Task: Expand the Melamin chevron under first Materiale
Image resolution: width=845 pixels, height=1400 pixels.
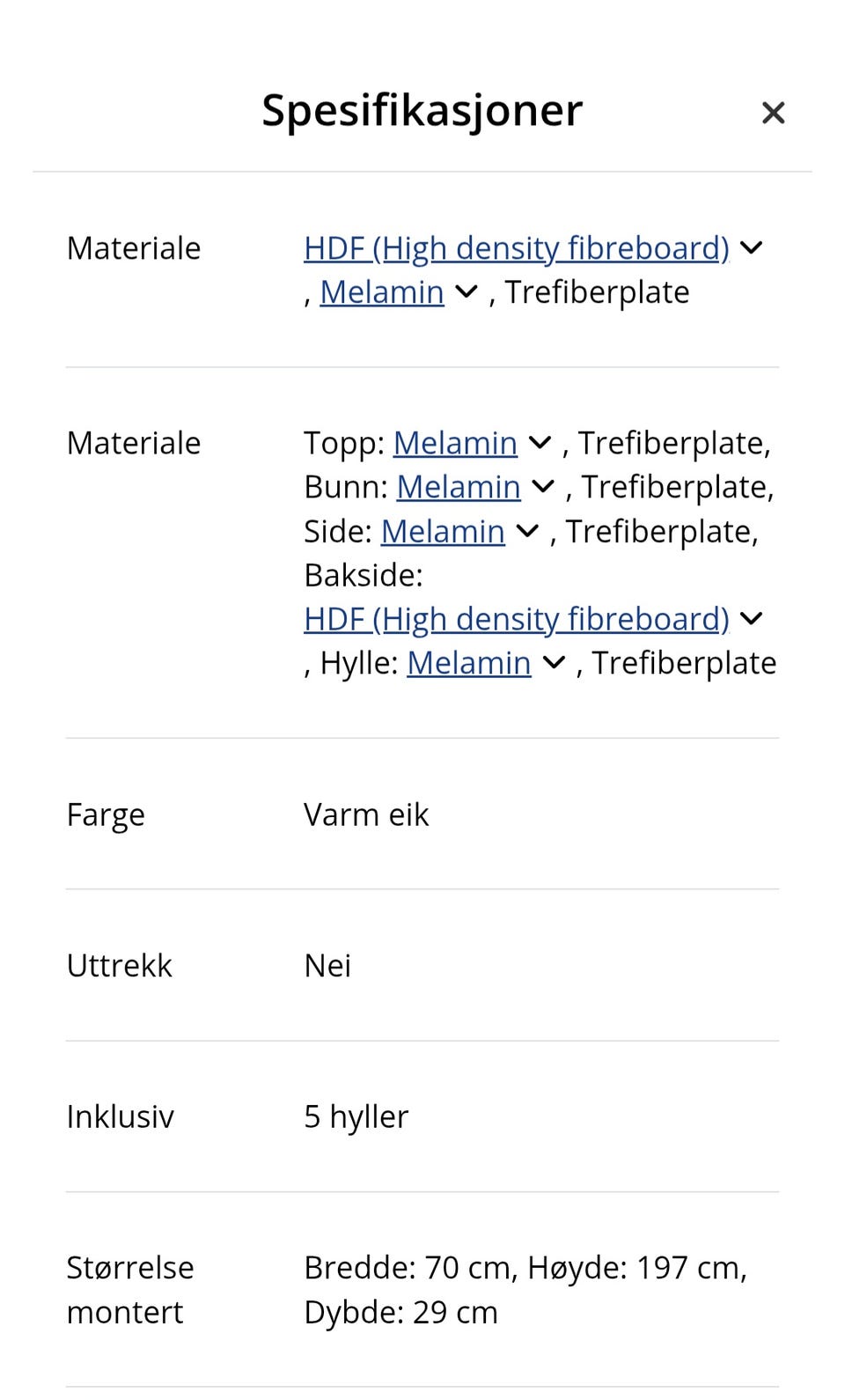Action: (x=466, y=291)
